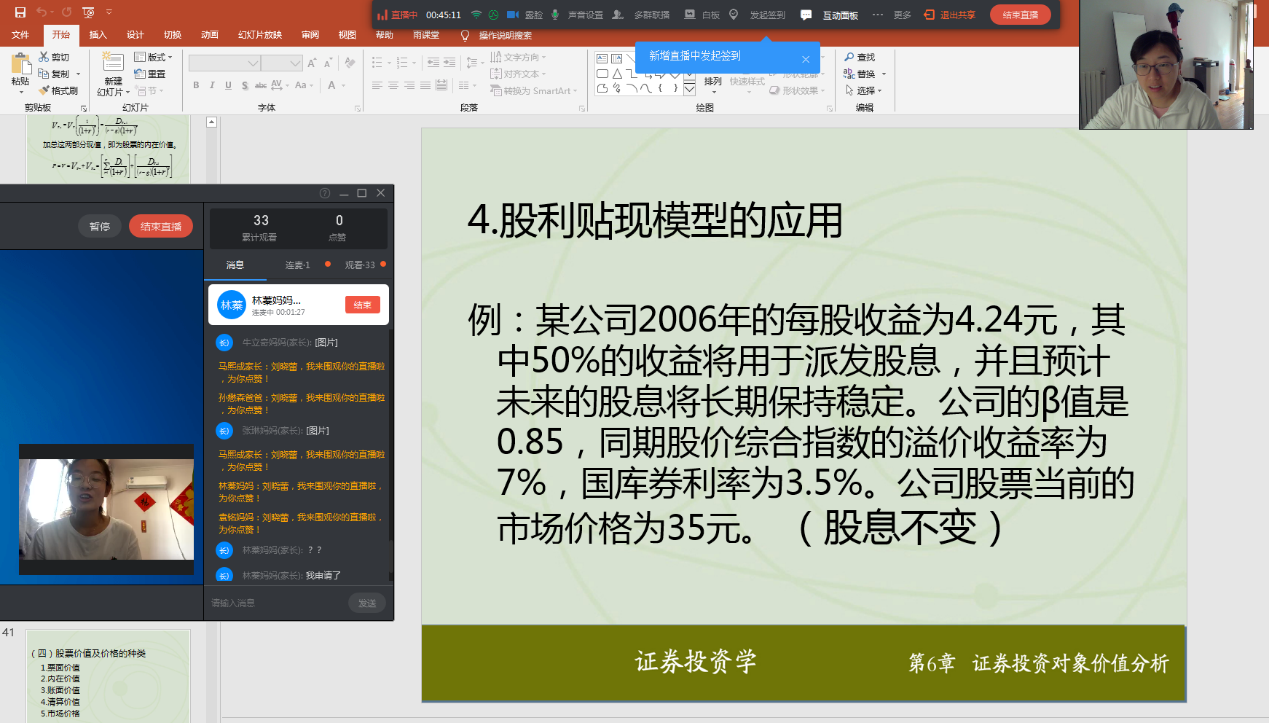Click the message input field
Viewport: 1269px width, 723px height.
[275, 603]
